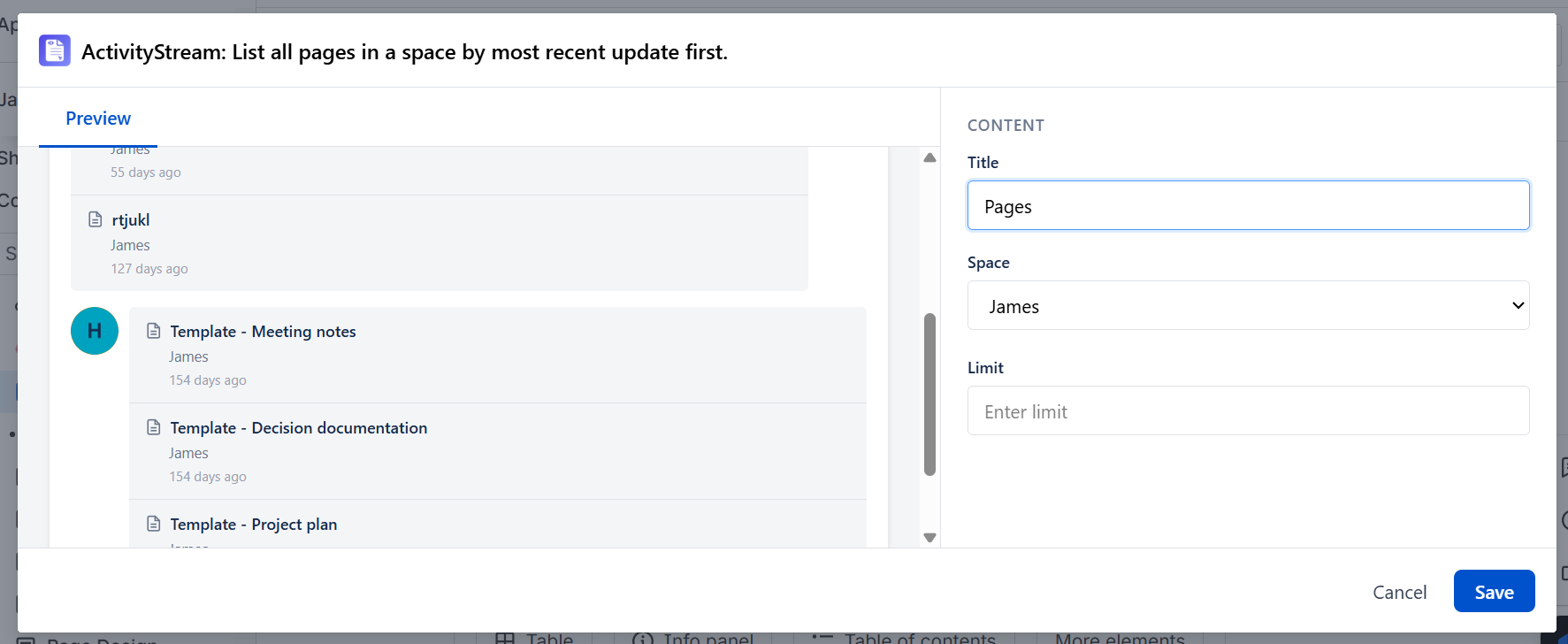The width and height of the screenshot is (1568, 644).
Task: Open Template - Meeting notes page
Action: [263, 331]
